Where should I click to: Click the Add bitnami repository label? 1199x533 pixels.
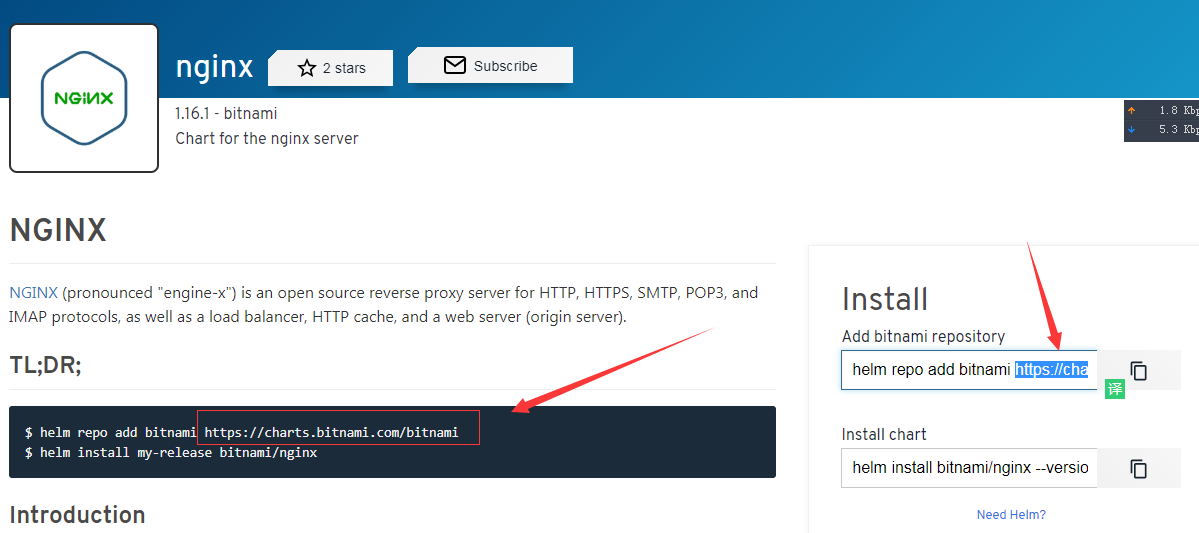point(923,336)
